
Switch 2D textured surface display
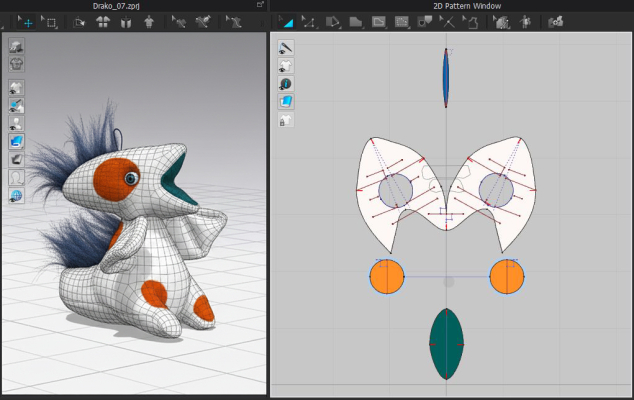286,102
